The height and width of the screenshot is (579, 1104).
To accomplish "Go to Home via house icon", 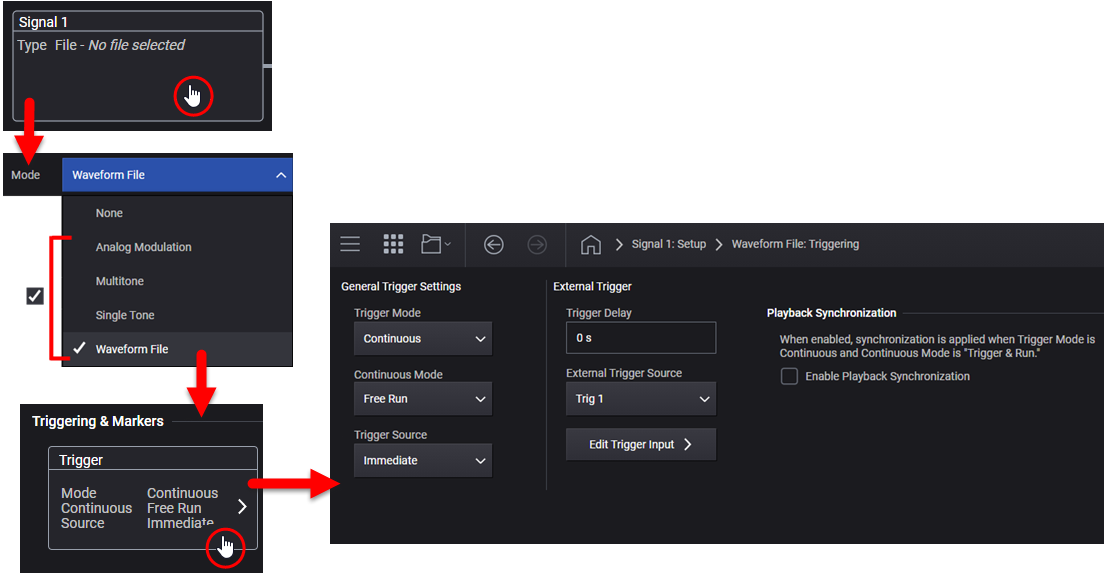I will point(591,244).
